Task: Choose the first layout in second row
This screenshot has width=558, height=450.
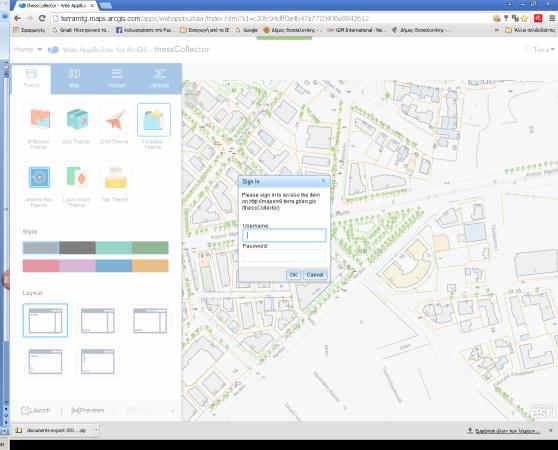Action: pos(45,361)
